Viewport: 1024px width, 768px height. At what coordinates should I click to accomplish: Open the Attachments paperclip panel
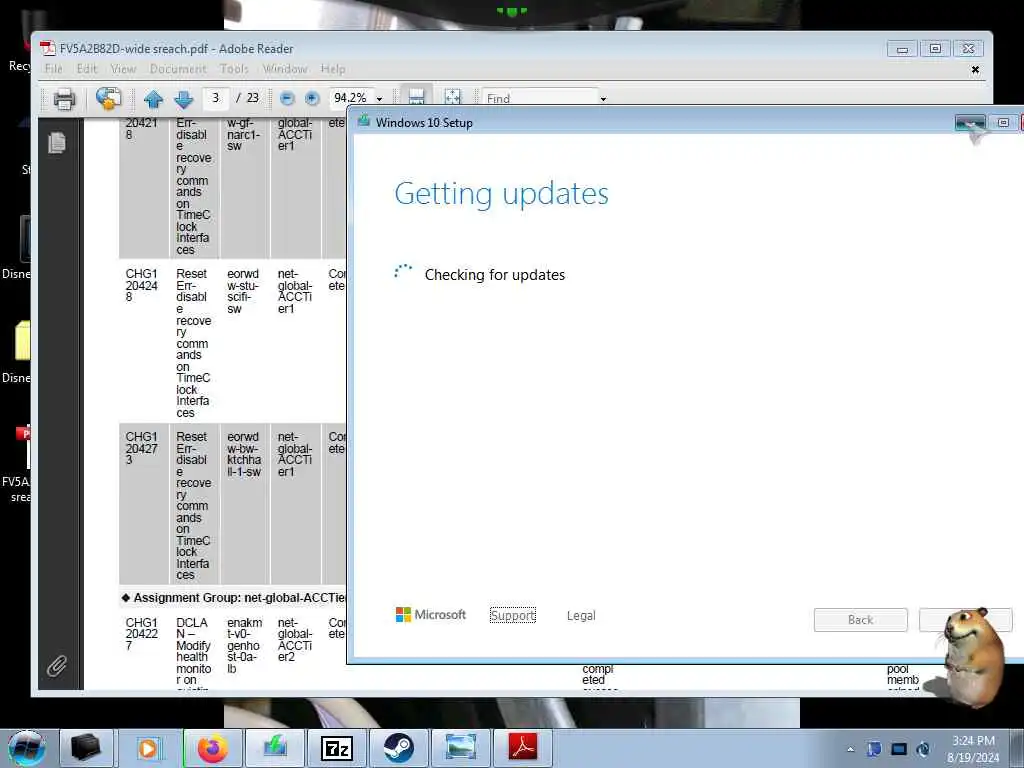click(x=57, y=665)
